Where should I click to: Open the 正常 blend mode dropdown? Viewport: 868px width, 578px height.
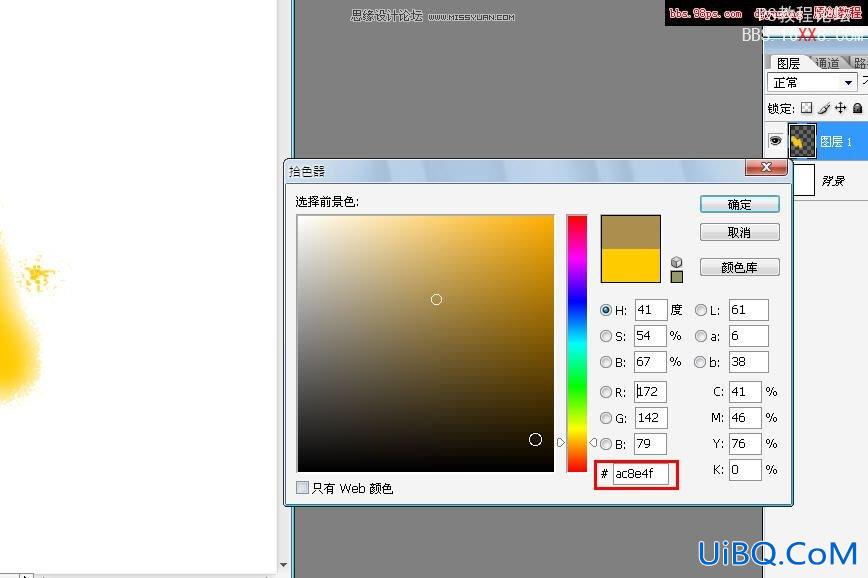coord(812,82)
